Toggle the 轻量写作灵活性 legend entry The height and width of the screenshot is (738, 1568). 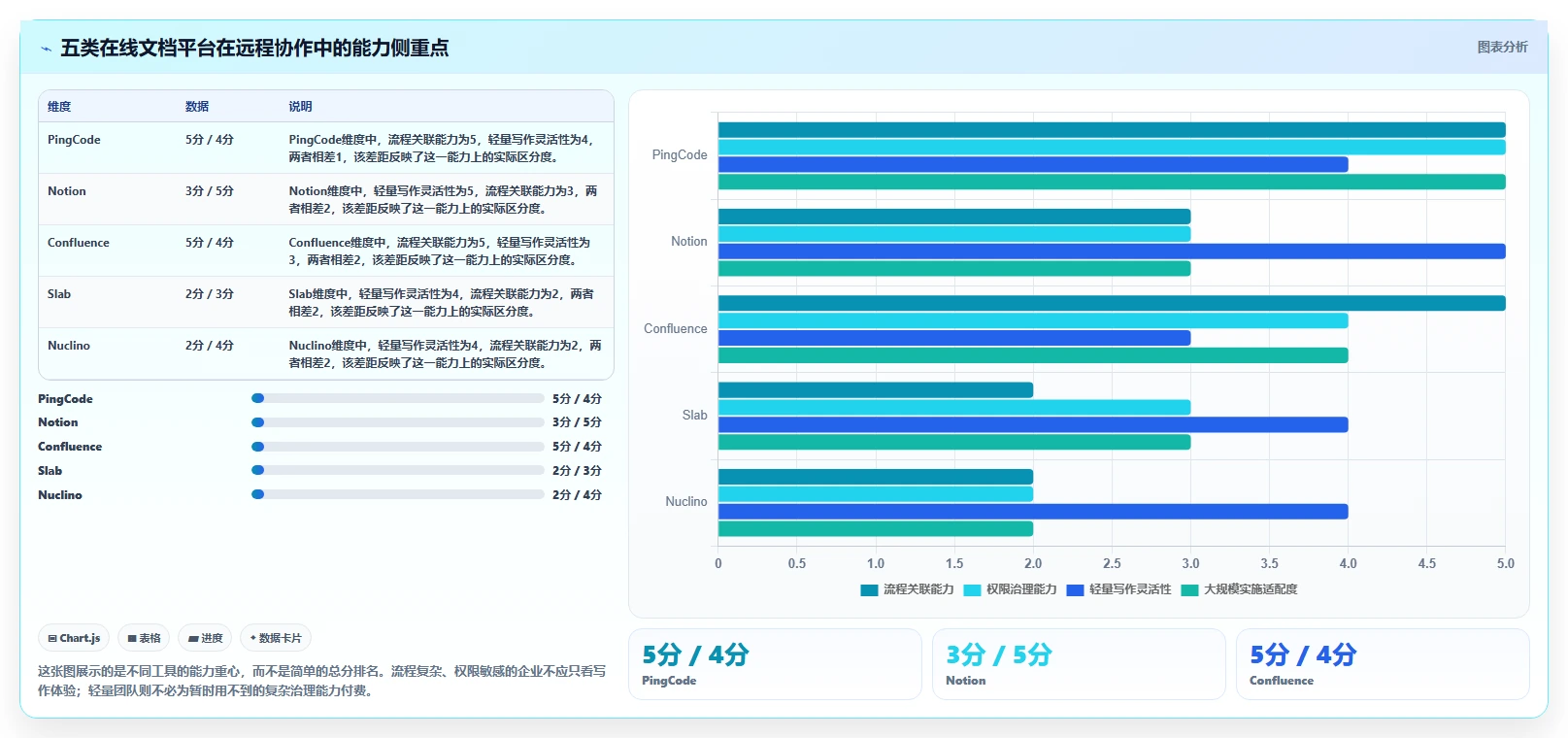1118,589
